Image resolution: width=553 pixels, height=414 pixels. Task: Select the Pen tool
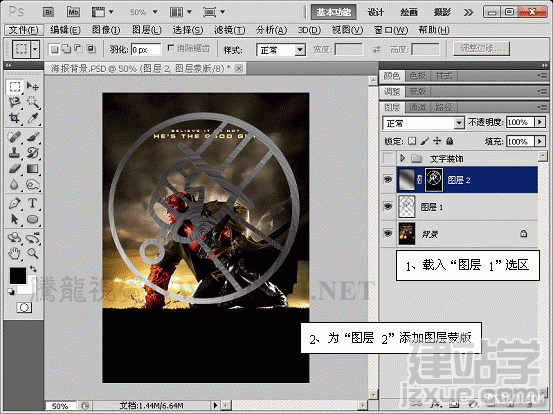point(14,203)
